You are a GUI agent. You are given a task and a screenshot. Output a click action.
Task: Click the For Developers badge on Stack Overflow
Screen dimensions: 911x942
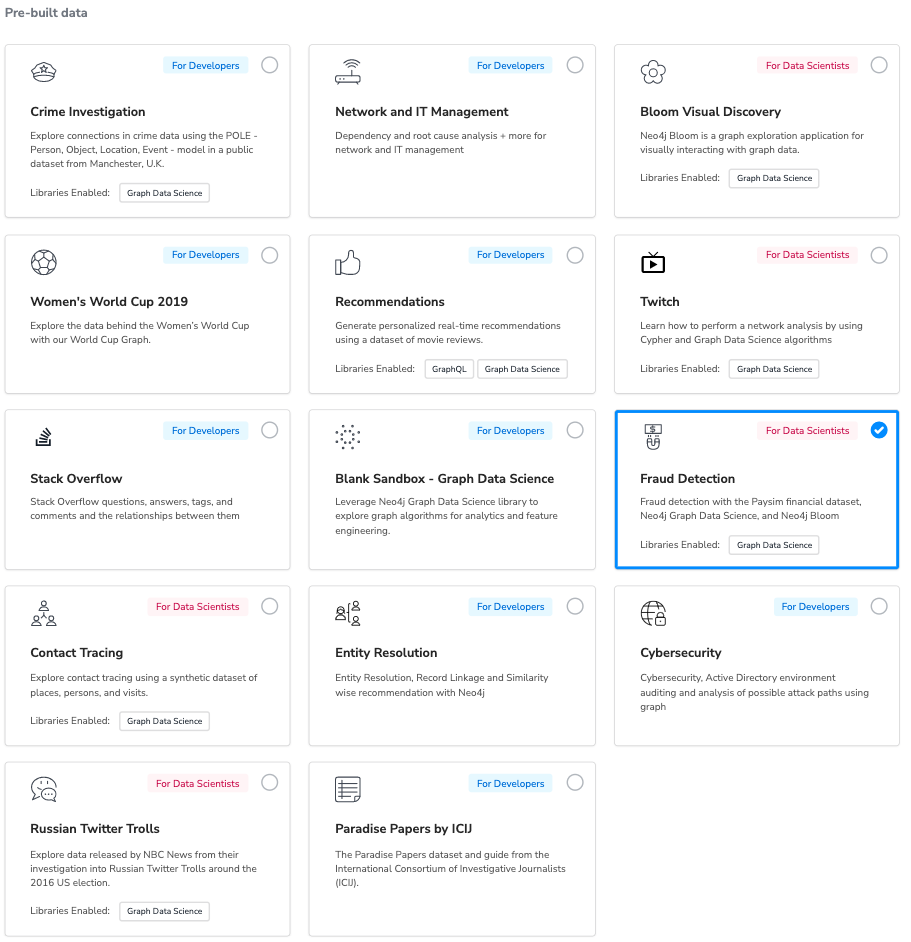[206, 431]
